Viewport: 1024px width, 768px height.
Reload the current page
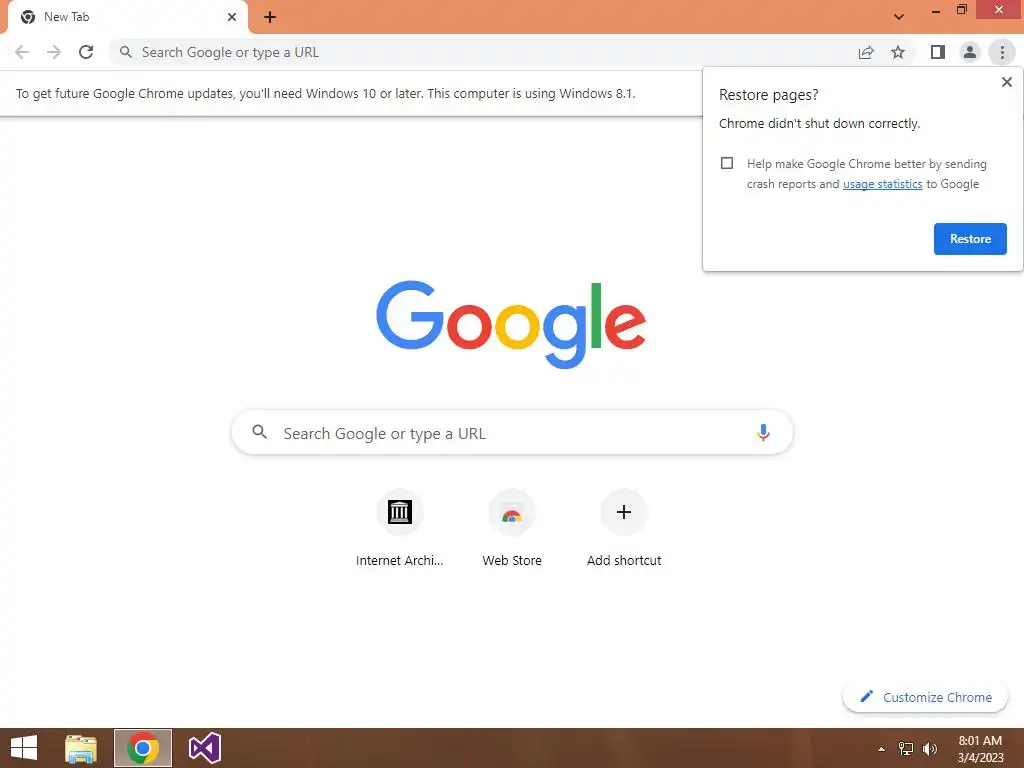coord(86,52)
